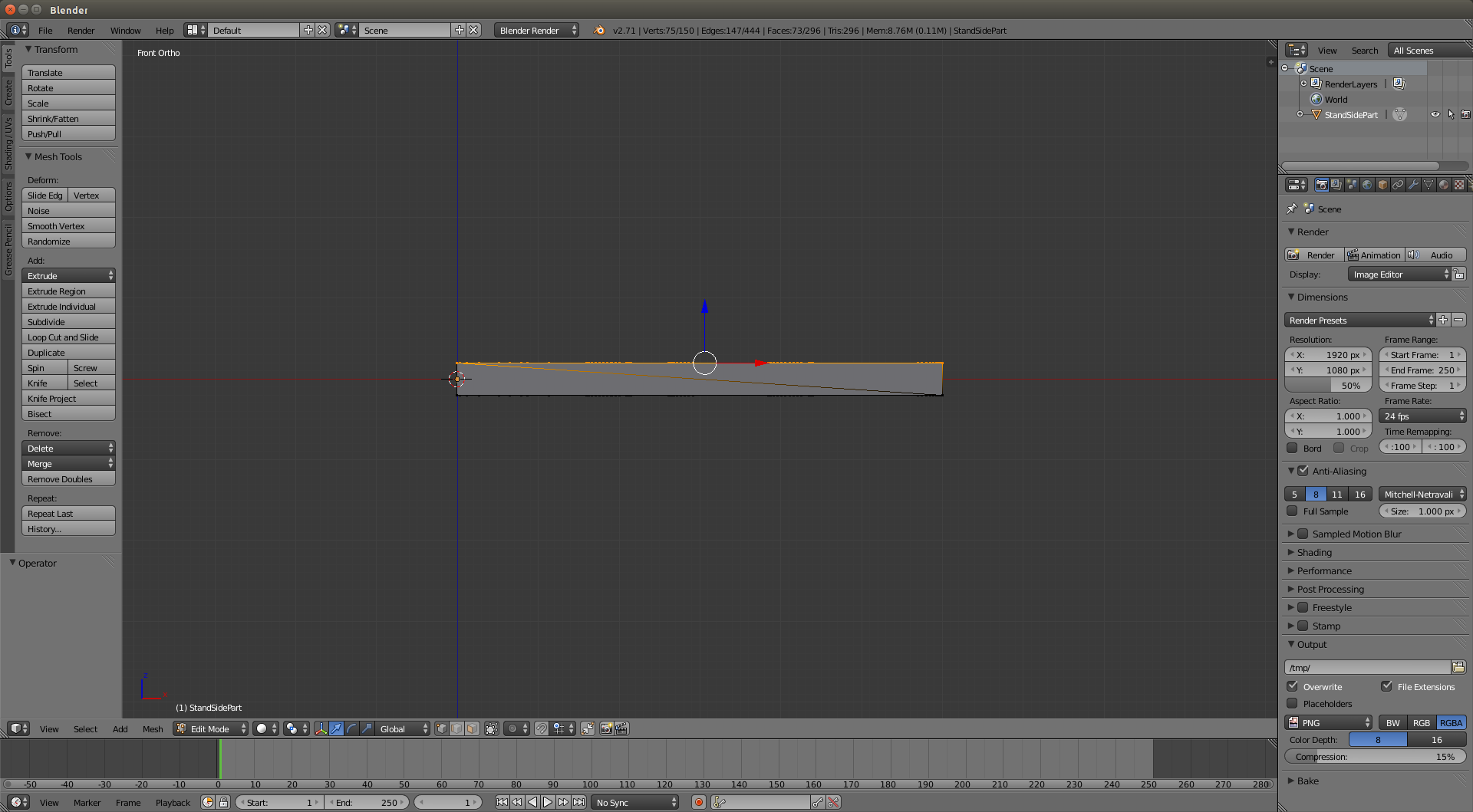Viewport: 1473px width, 812px height.
Task: Open the Render properties tab icon
Action: 1321,185
